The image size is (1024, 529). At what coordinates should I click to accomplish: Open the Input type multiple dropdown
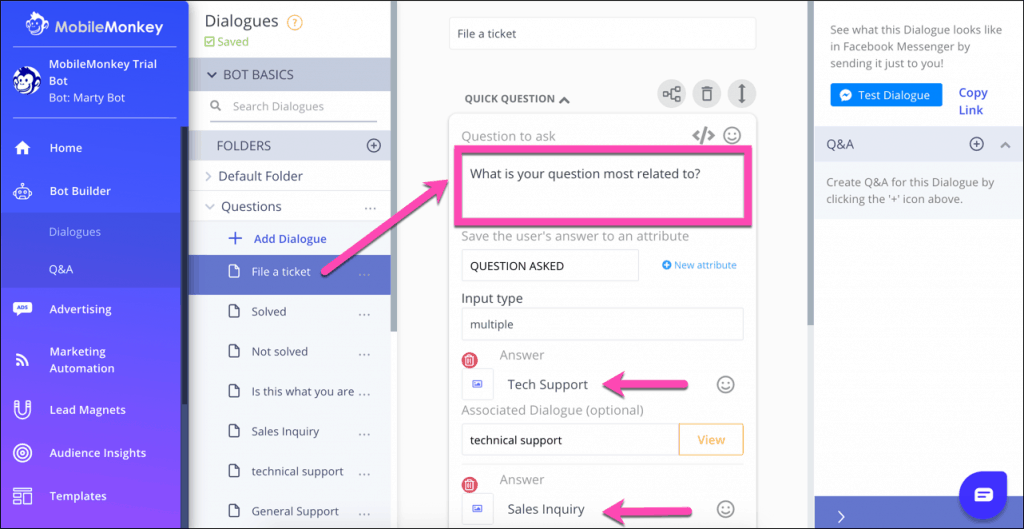602,324
